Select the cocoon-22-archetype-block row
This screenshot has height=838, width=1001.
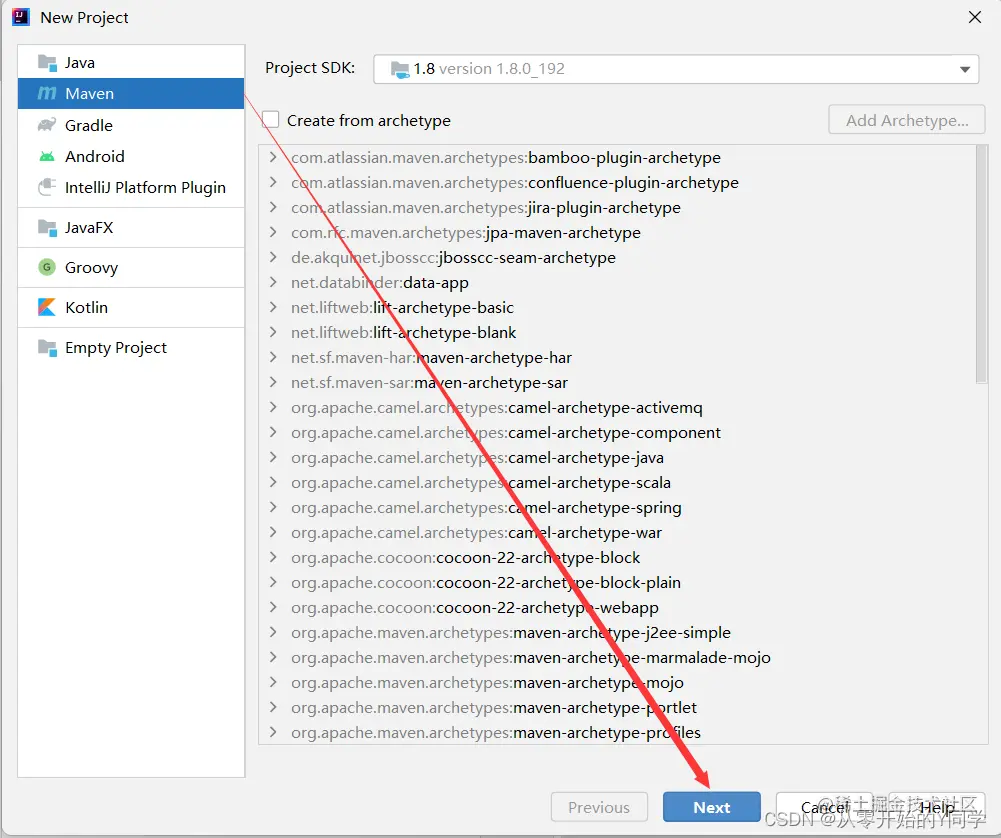pos(617,557)
